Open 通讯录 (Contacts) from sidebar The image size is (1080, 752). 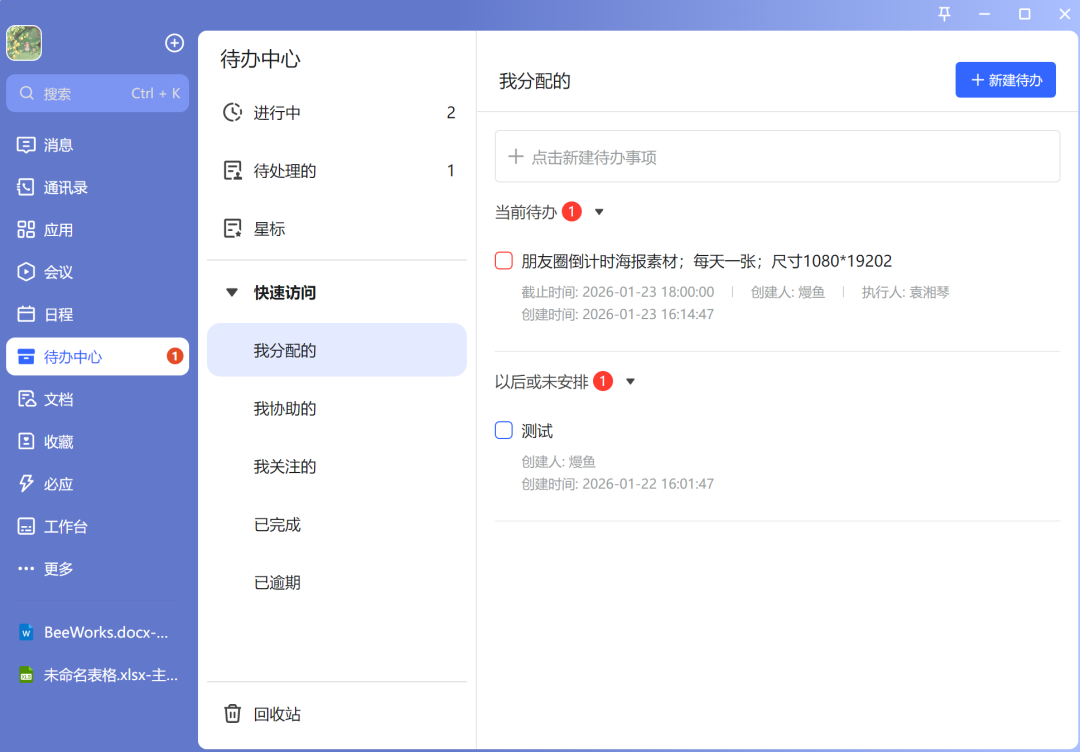(x=62, y=187)
